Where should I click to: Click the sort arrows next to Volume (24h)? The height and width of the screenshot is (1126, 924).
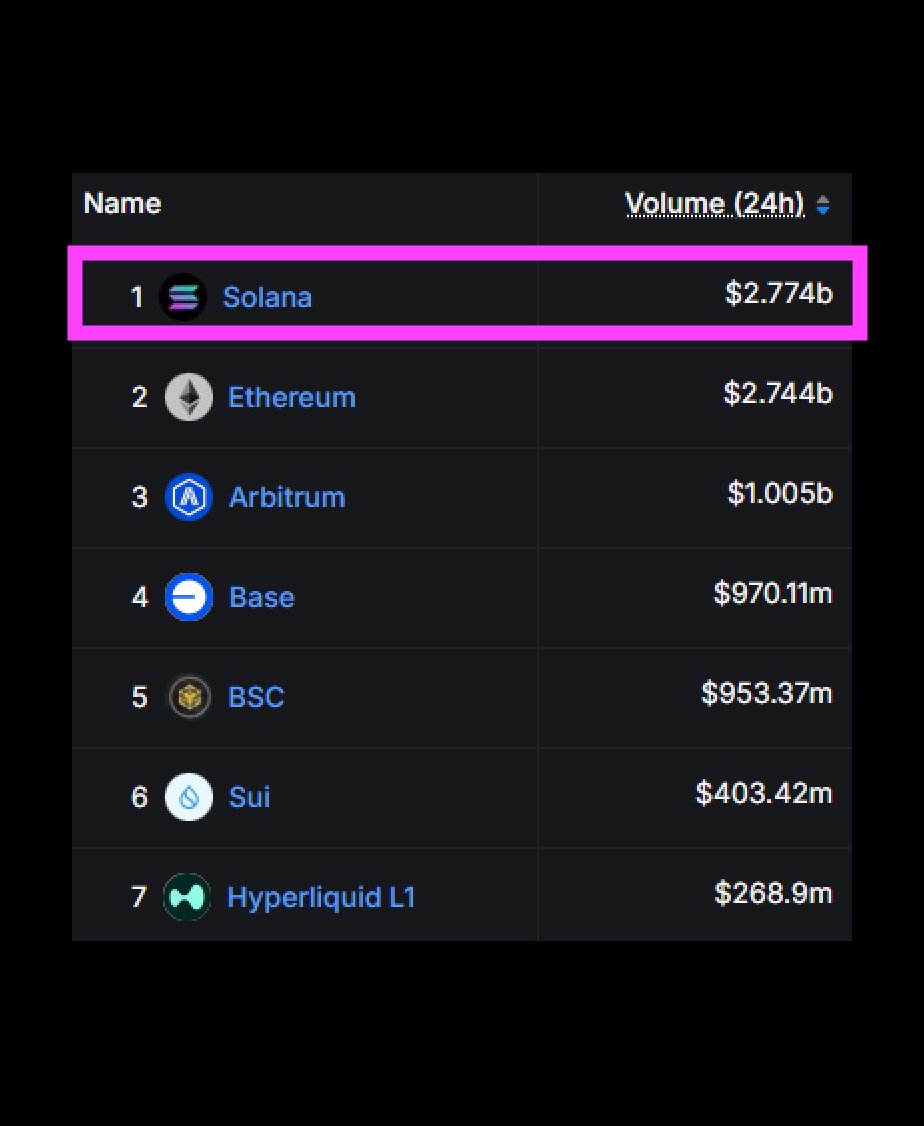[822, 204]
